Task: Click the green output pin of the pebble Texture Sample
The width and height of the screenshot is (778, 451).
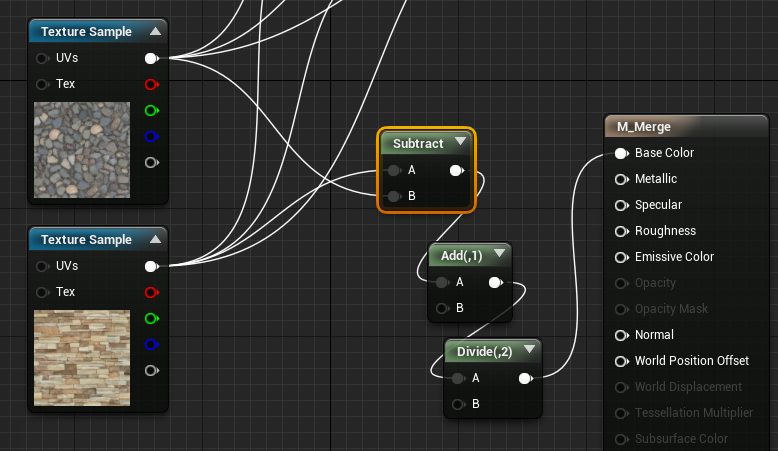Action: click(x=151, y=110)
